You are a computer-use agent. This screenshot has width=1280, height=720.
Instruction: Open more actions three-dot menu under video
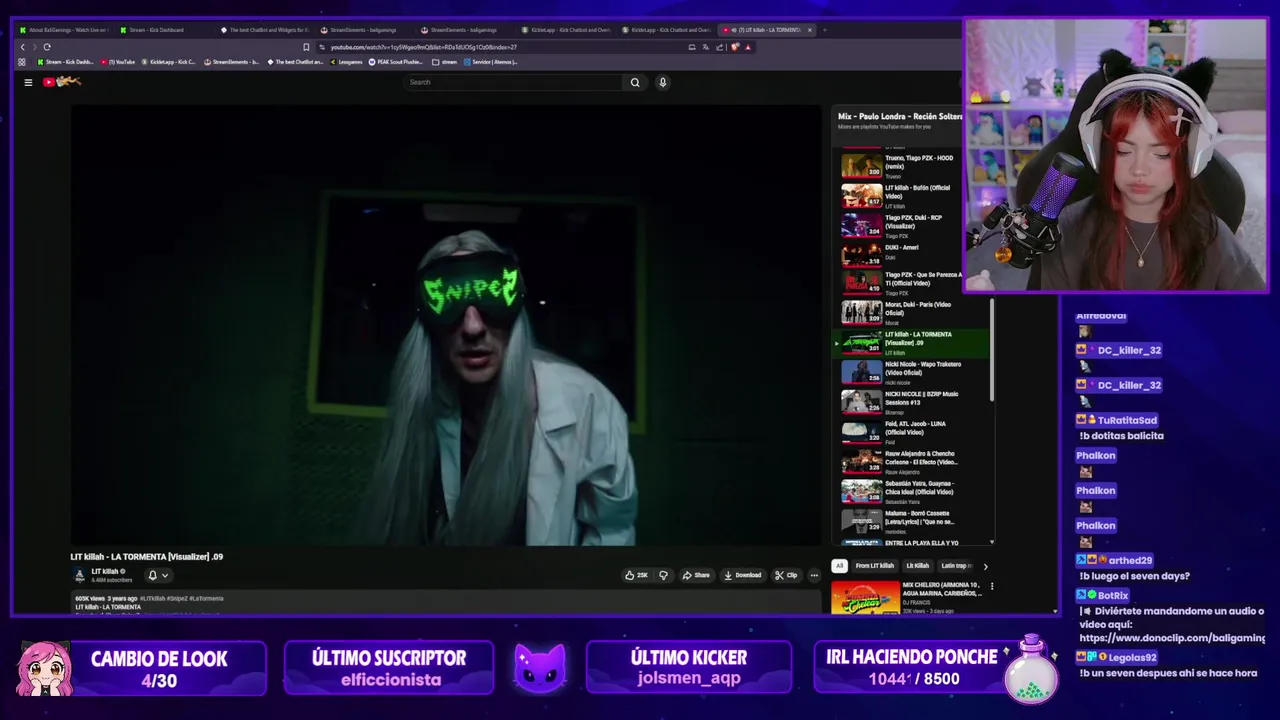pyautogui.click(x=814, y=575)
